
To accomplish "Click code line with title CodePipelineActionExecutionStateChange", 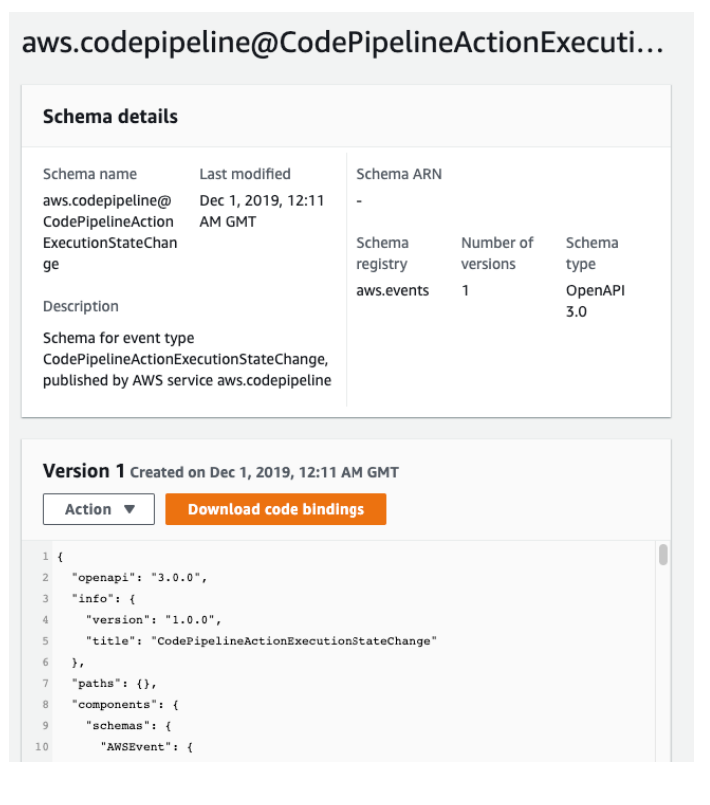I will tap(261, 641).
